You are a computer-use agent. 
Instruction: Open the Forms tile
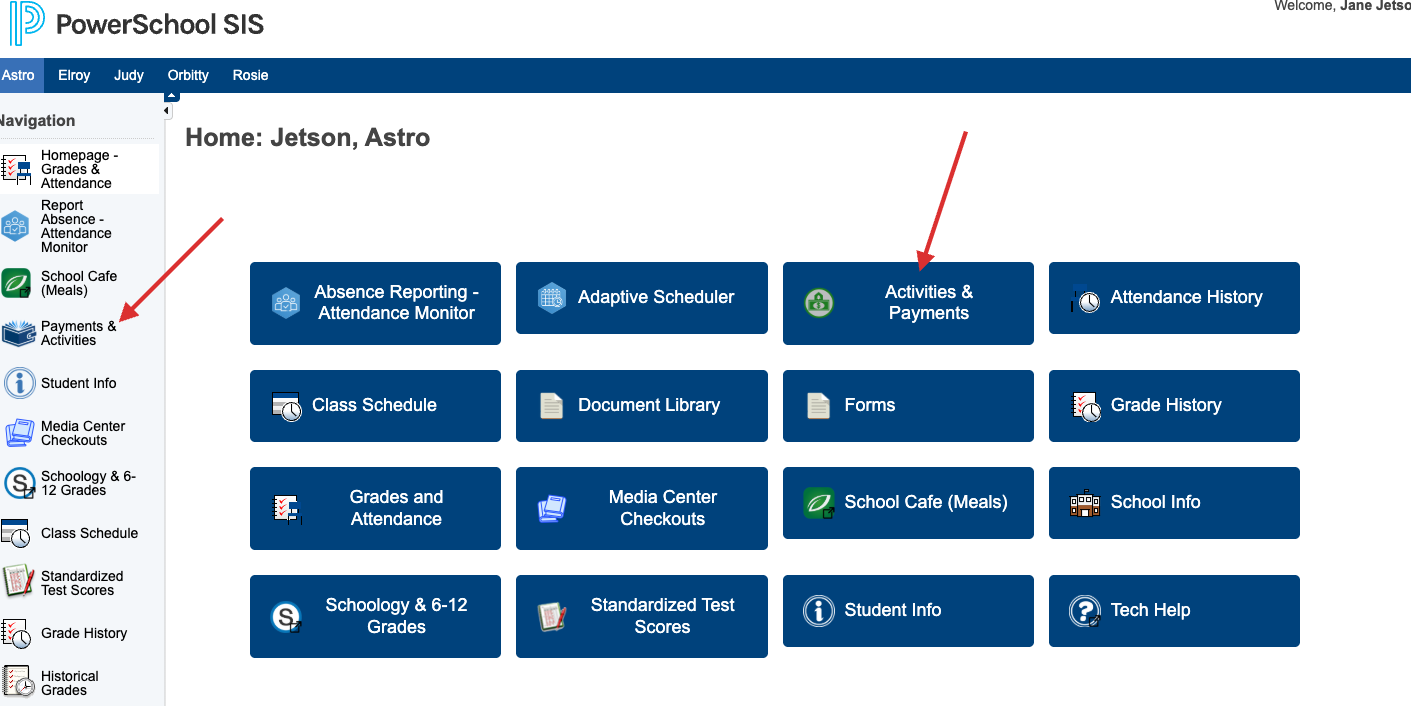coord(908,406)
